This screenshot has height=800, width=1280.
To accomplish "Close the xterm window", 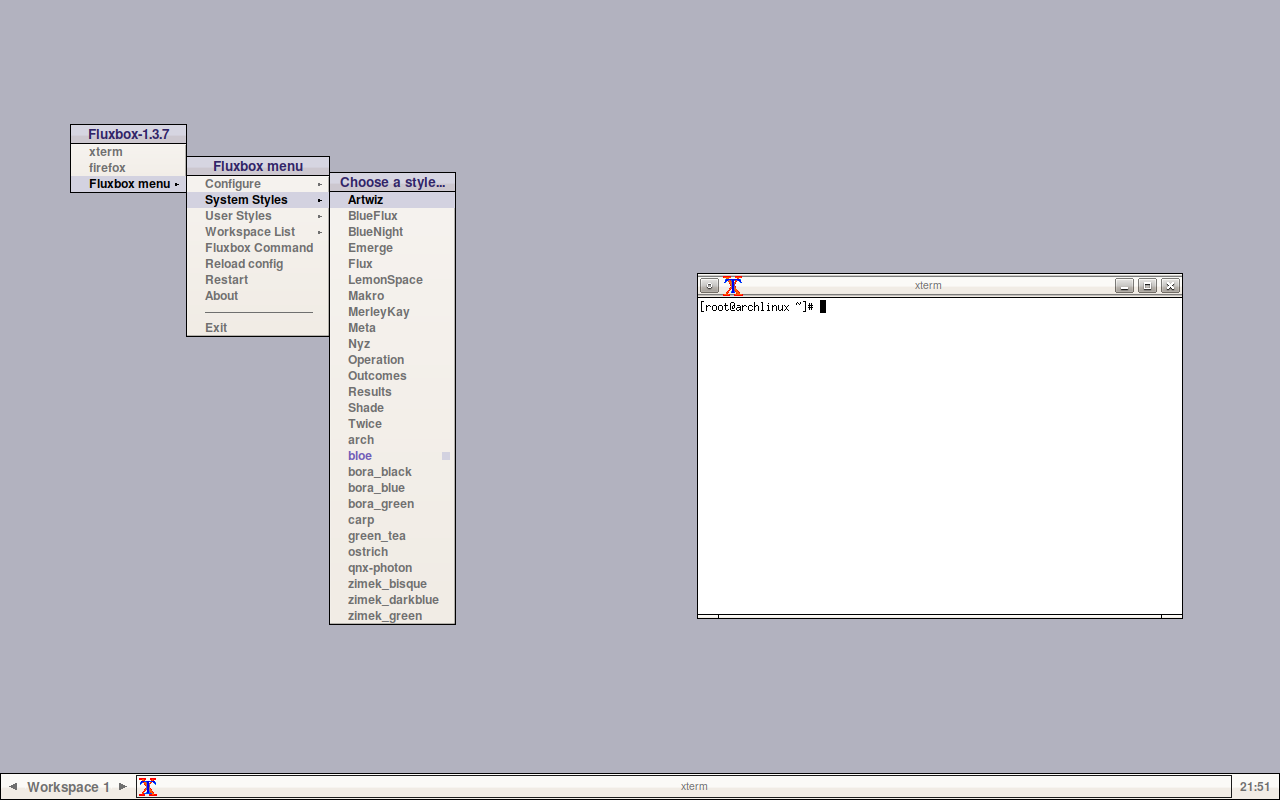I will (1171, 285).
